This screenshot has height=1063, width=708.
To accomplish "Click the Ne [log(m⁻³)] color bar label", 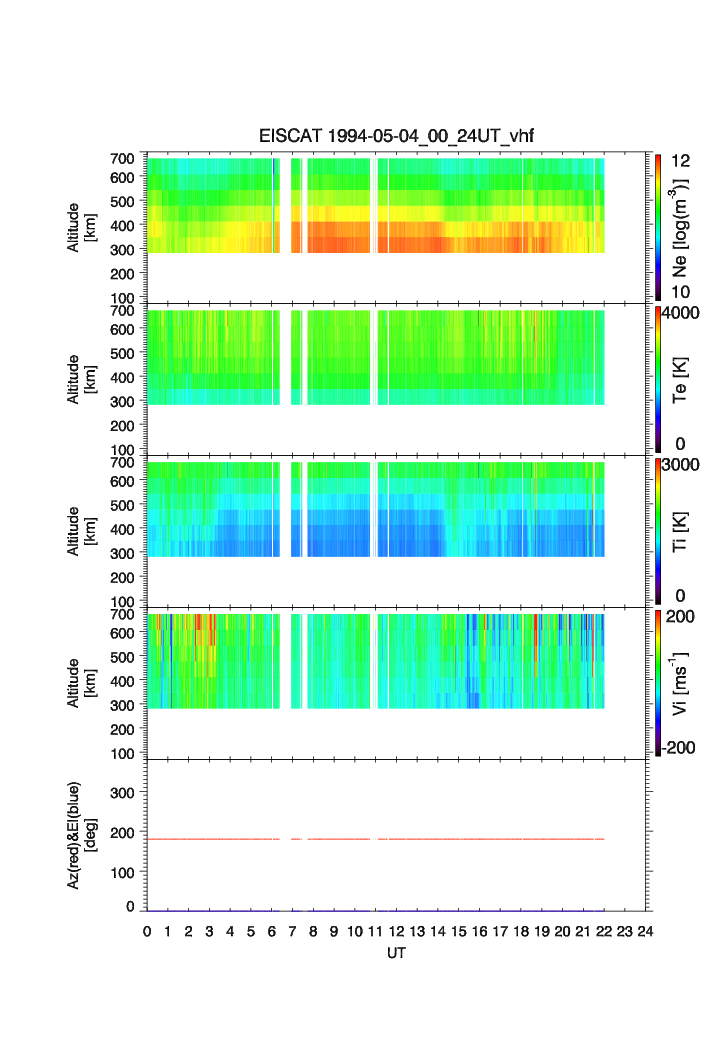I will pos(681,226).
